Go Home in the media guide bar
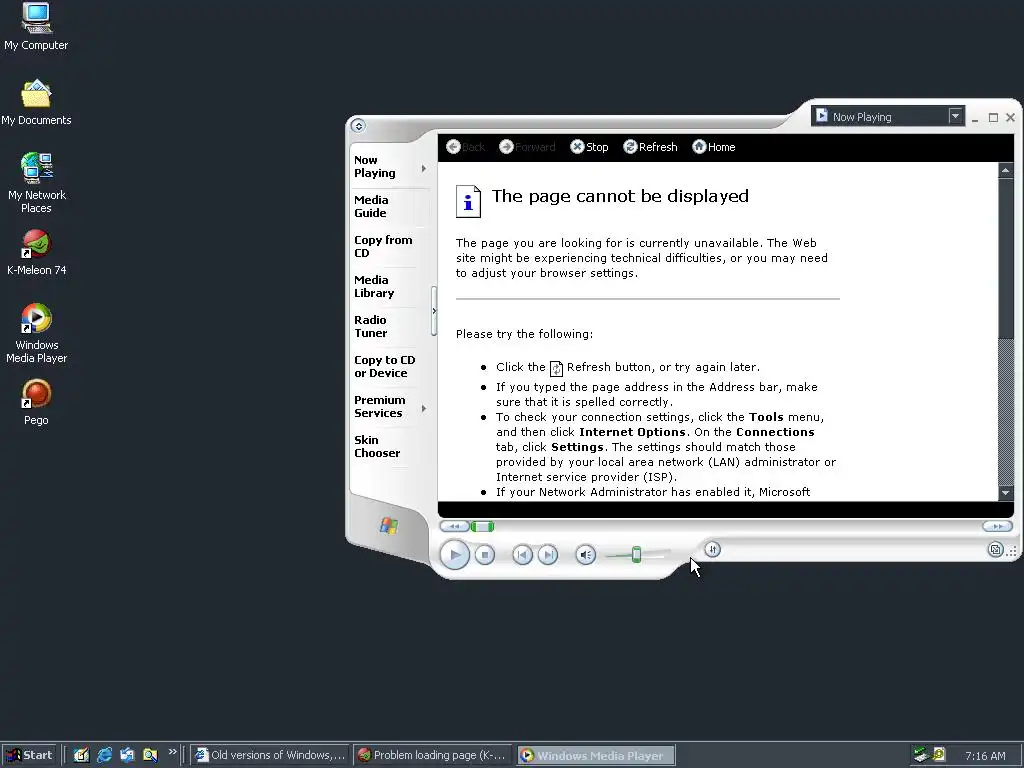 (x=714, y=147)
